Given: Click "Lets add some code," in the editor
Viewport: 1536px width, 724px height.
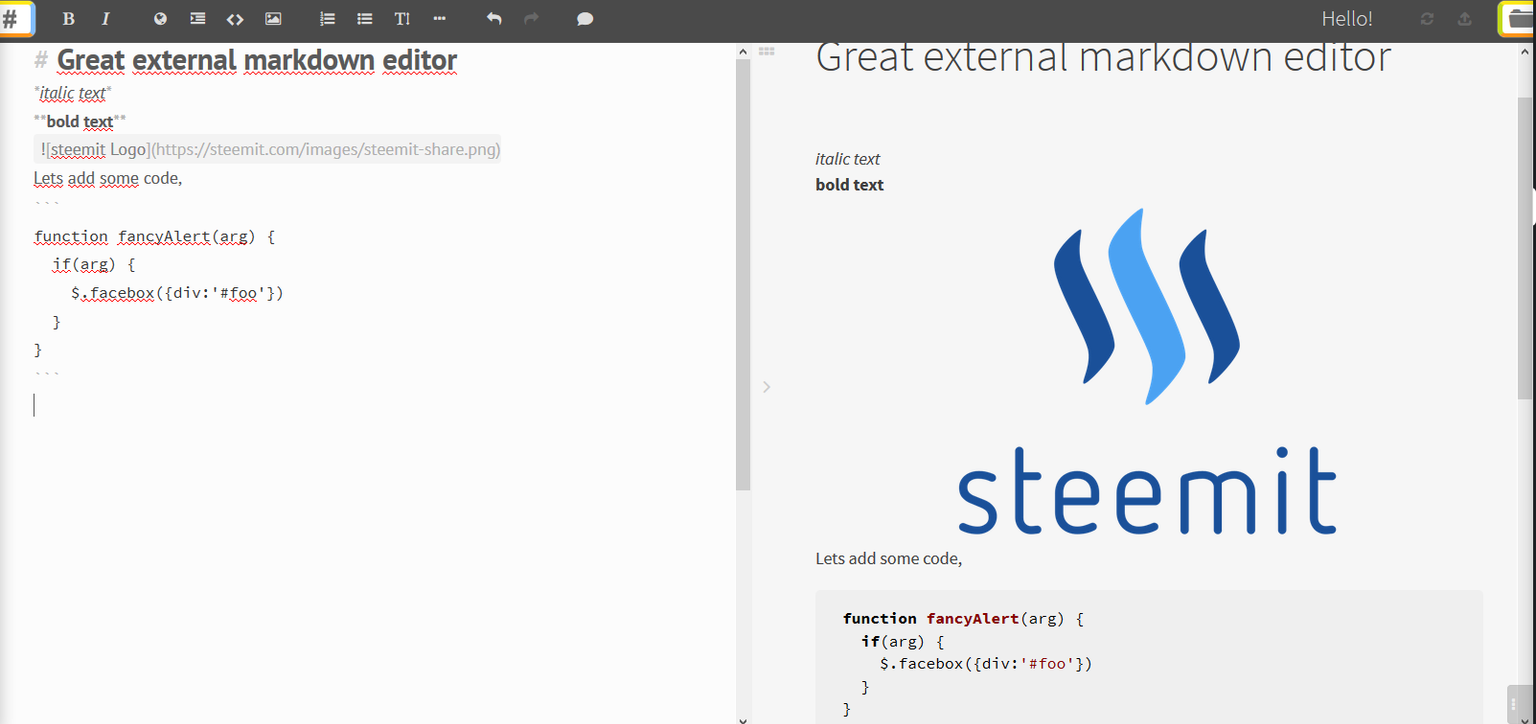Looking at the screenshot, I should click(108, 179).
